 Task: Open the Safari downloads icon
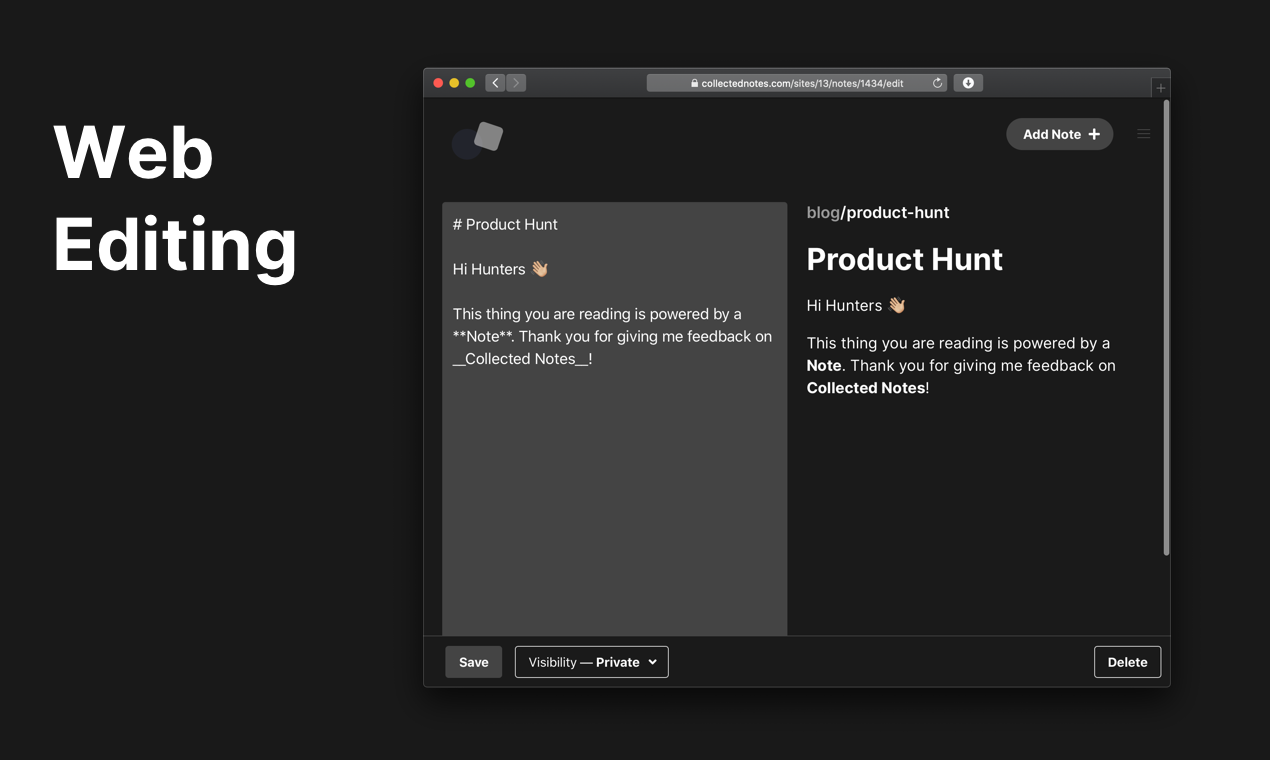(x=968, y=83)
